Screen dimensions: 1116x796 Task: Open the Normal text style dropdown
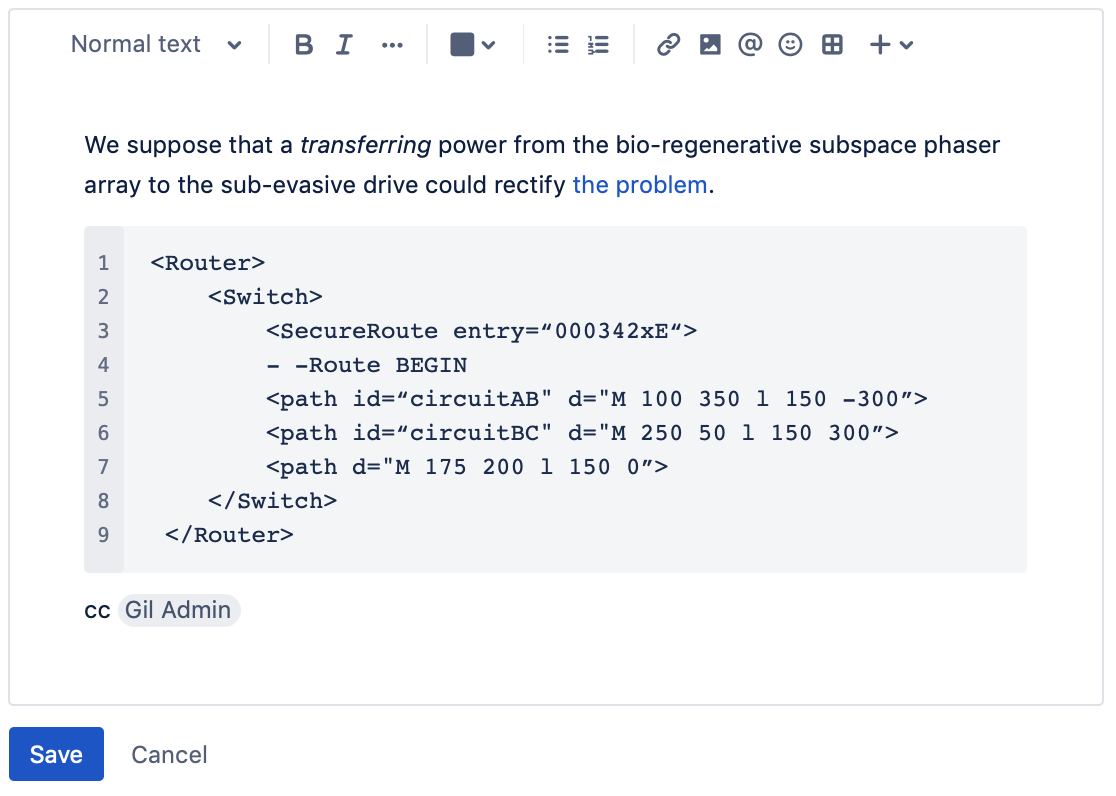click(x=156, y=45)
